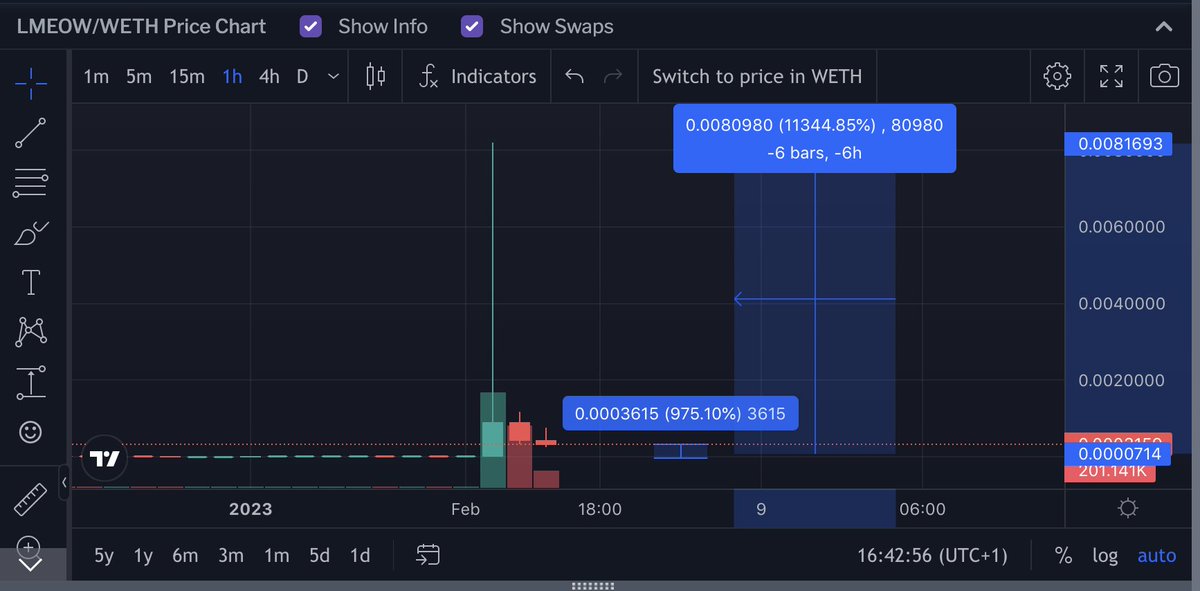Open chart settings gear
The width and height of the screenshot is (1200, 591).
tap(1057, 76)
